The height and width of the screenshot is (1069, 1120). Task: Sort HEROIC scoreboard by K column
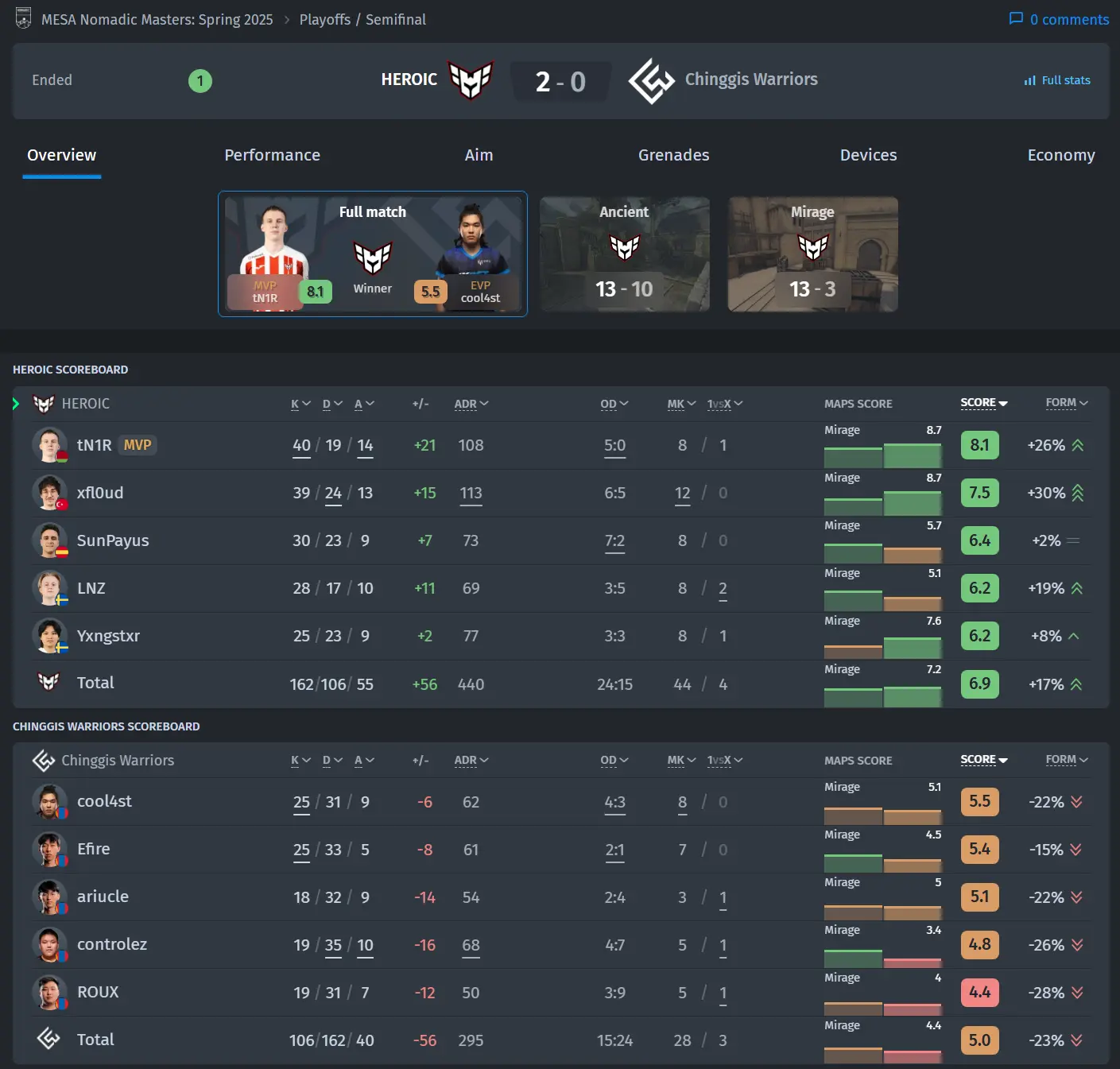coord(300,404)
